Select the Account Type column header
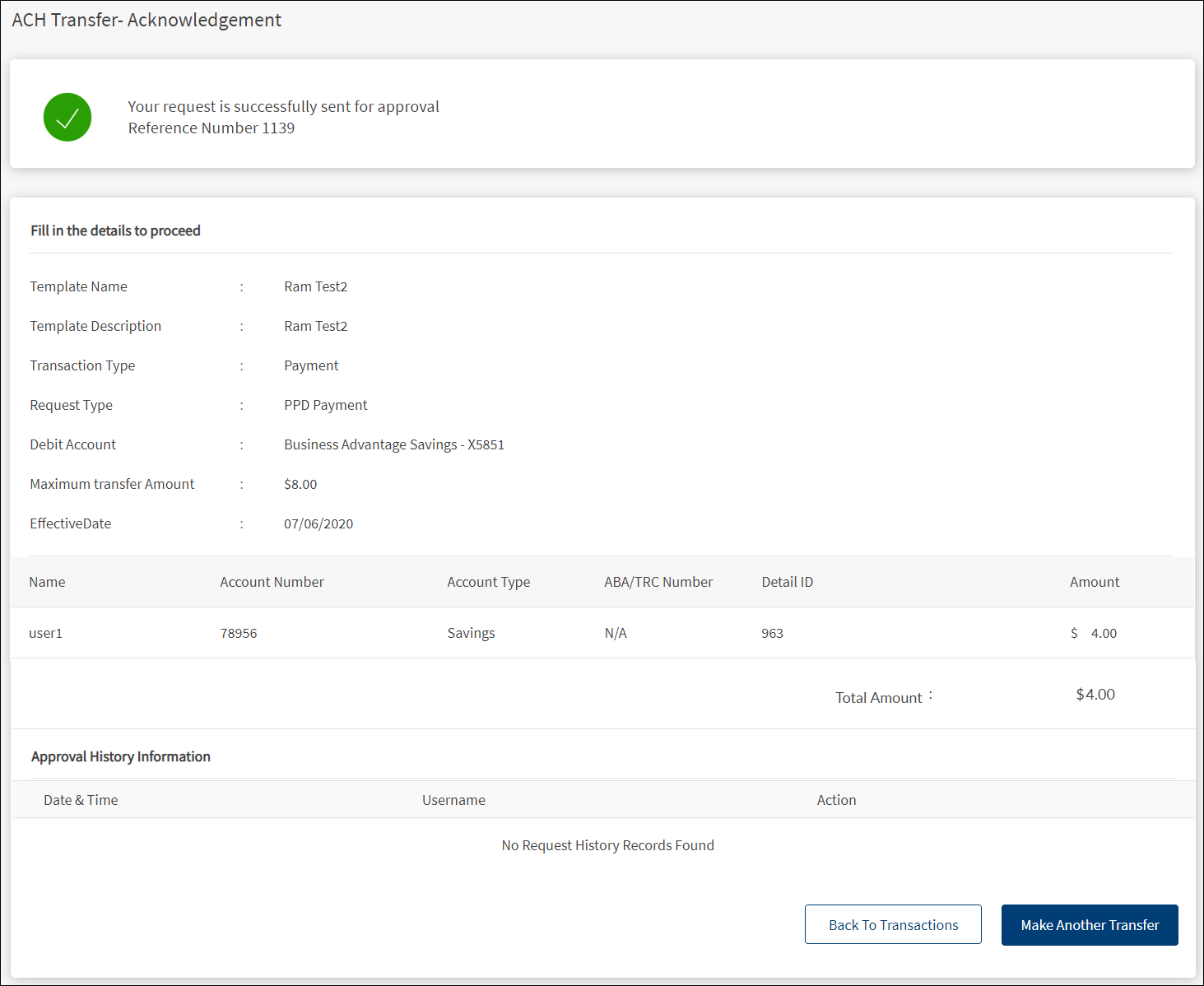The height and width of the screenshot is (986, 1204). 488,582
